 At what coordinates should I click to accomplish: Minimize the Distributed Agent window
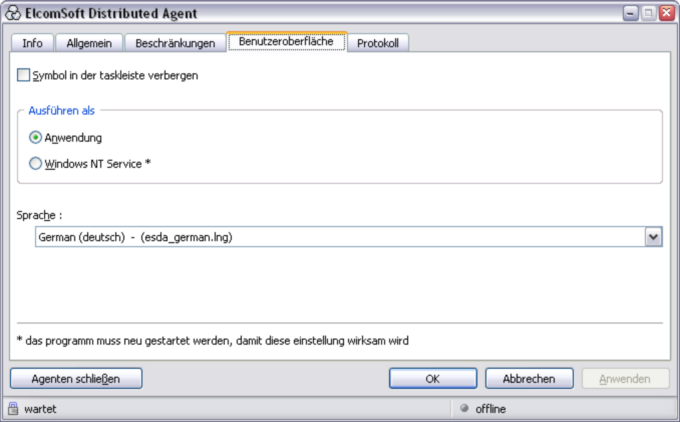coord(630,13)
